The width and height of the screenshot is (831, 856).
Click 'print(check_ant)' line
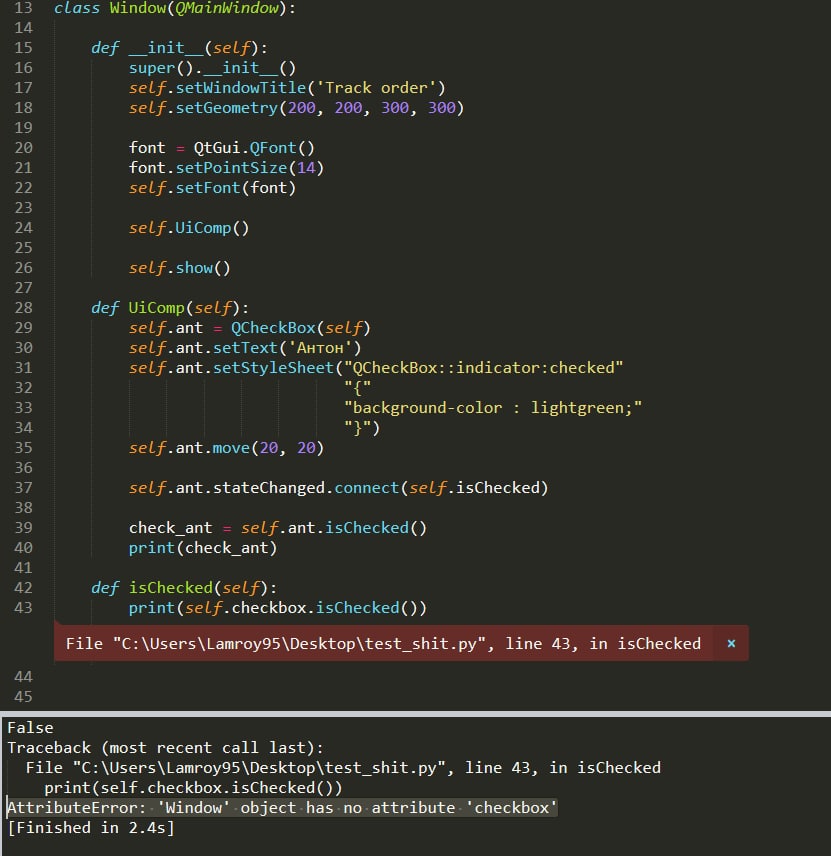tap(203, 548)
